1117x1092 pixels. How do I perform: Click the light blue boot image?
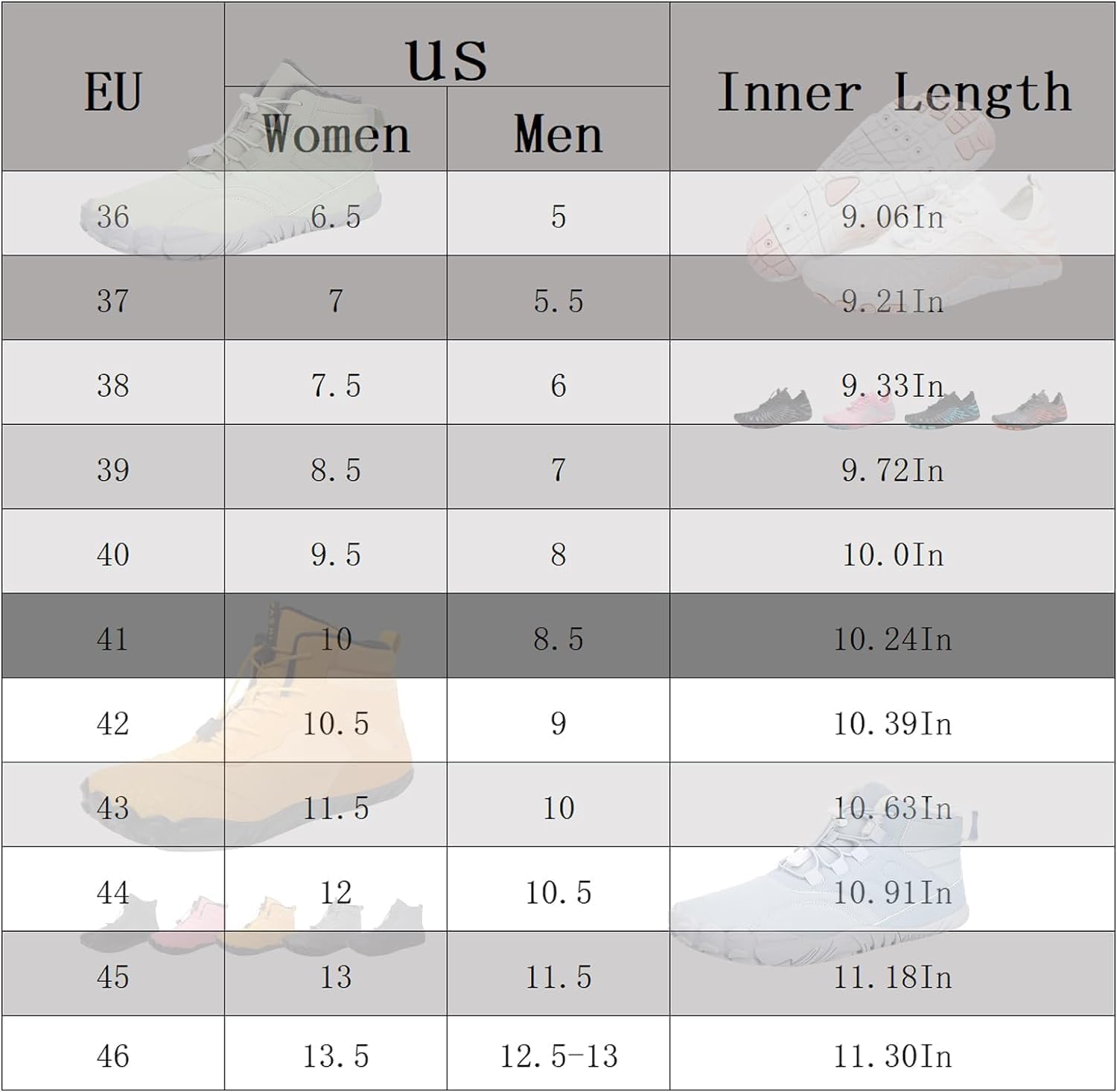[x=841, y=886]
